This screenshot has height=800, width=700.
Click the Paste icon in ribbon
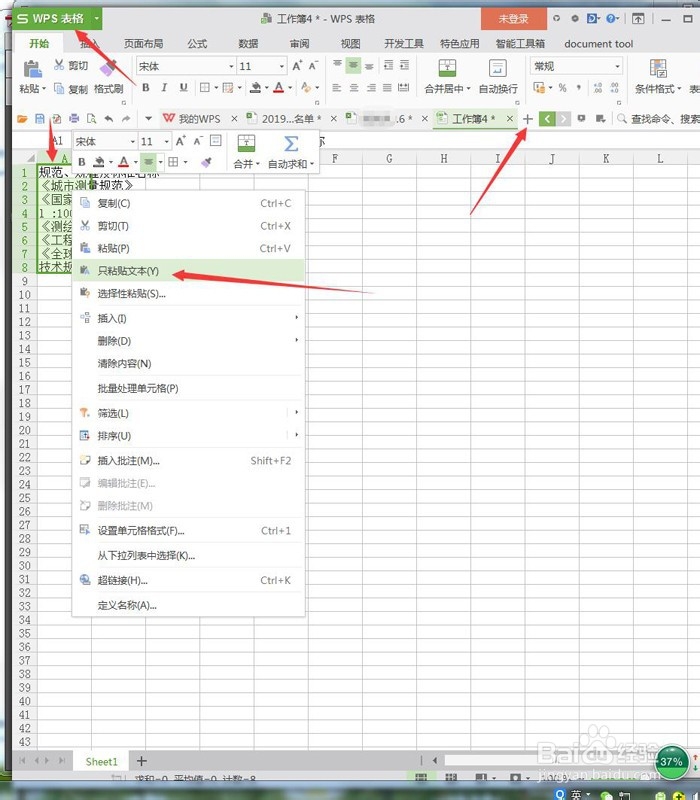click(32, 68)
